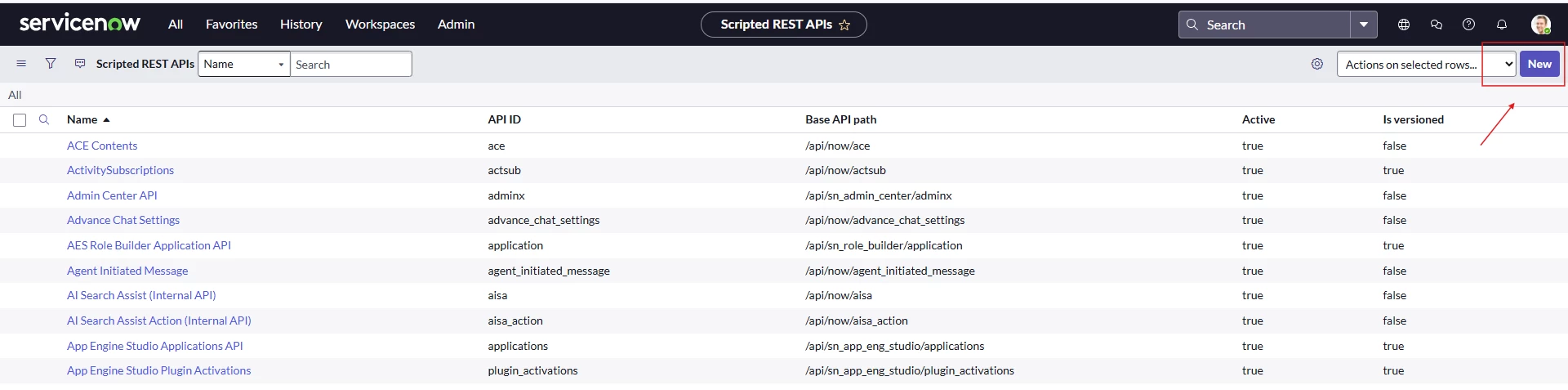Open the Favorites menu
Image resolution: width=1568 pixels, height=390 pixels.
pos(231,25)
